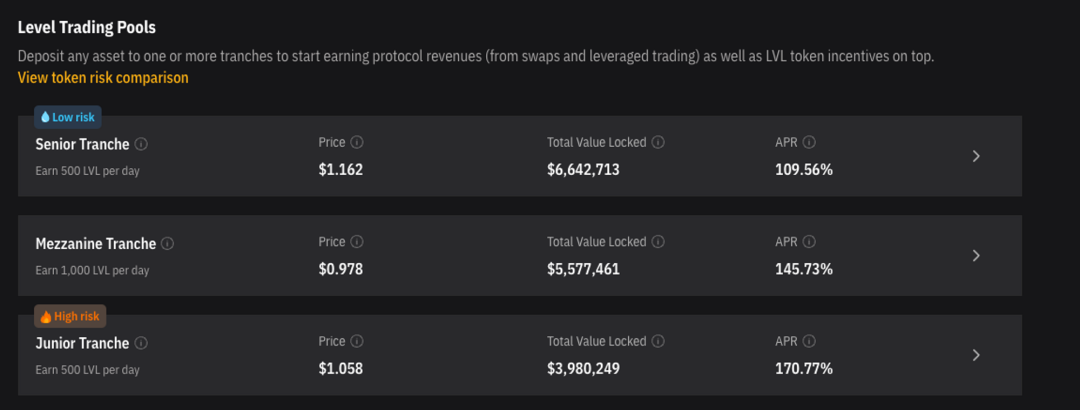The image size is (1080, 410).
Task: Click Total Value Locked info icon, Senior row
Action: [658, 142]
